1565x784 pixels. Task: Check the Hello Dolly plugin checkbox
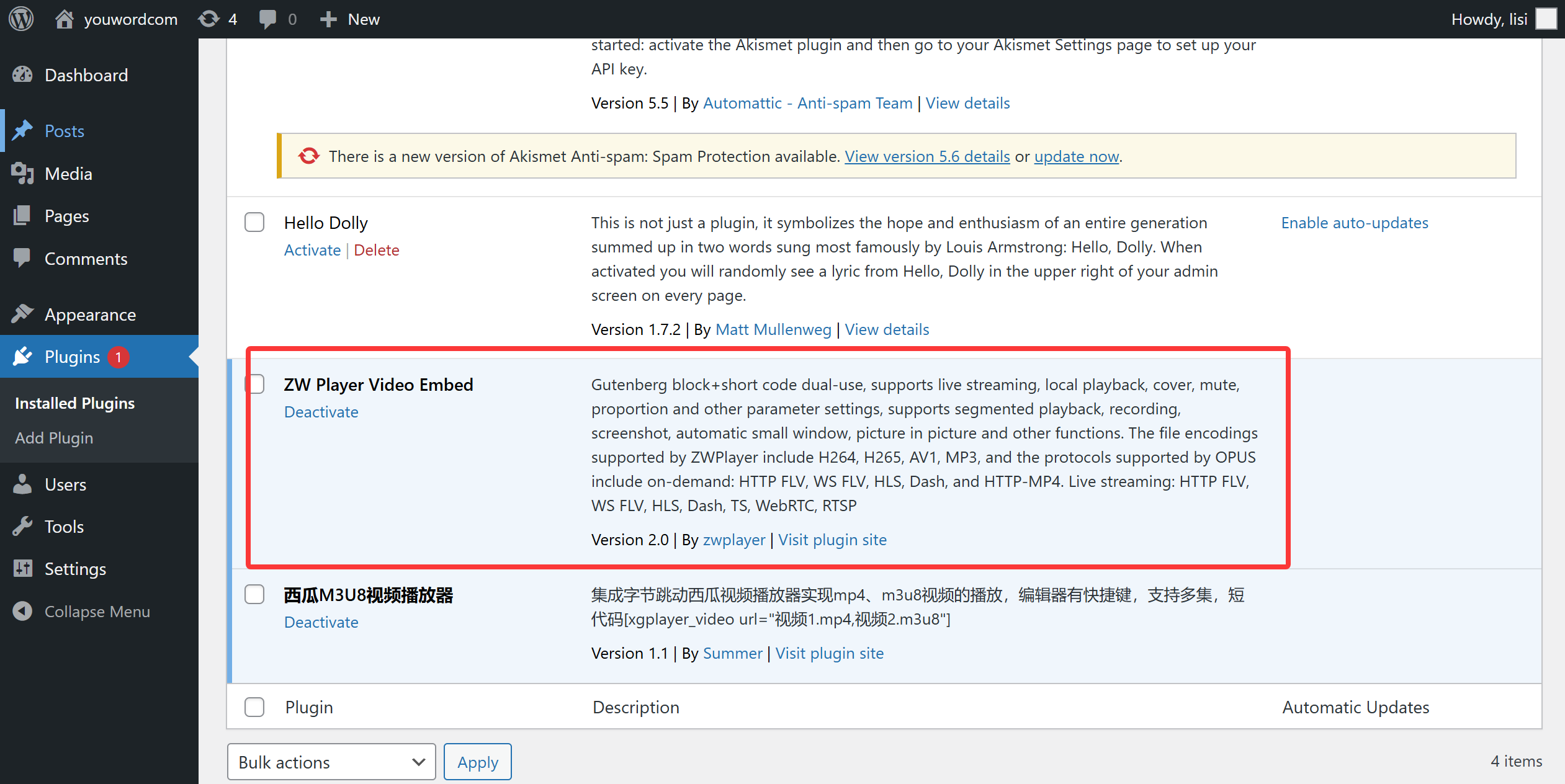pyautogui.click(x=254, y=222)
